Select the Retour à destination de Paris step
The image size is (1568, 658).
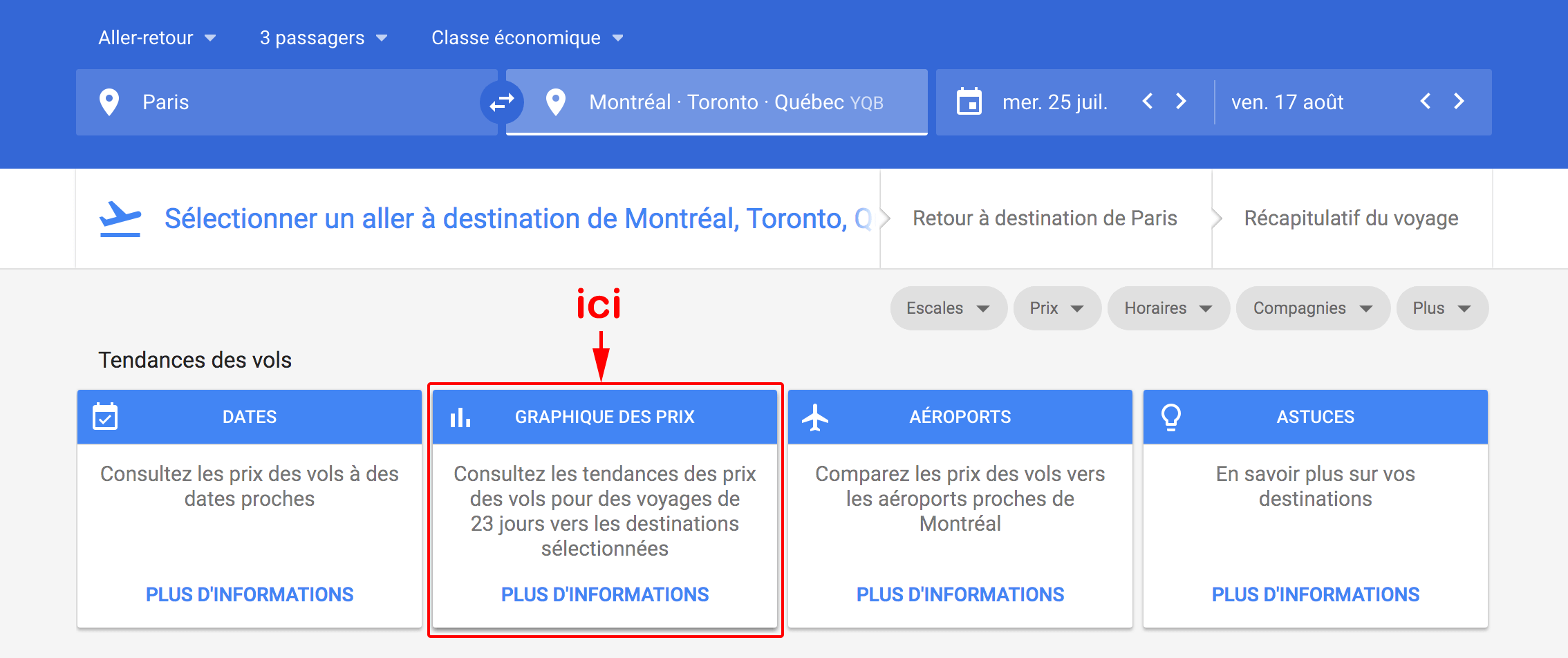(1045, 218)
